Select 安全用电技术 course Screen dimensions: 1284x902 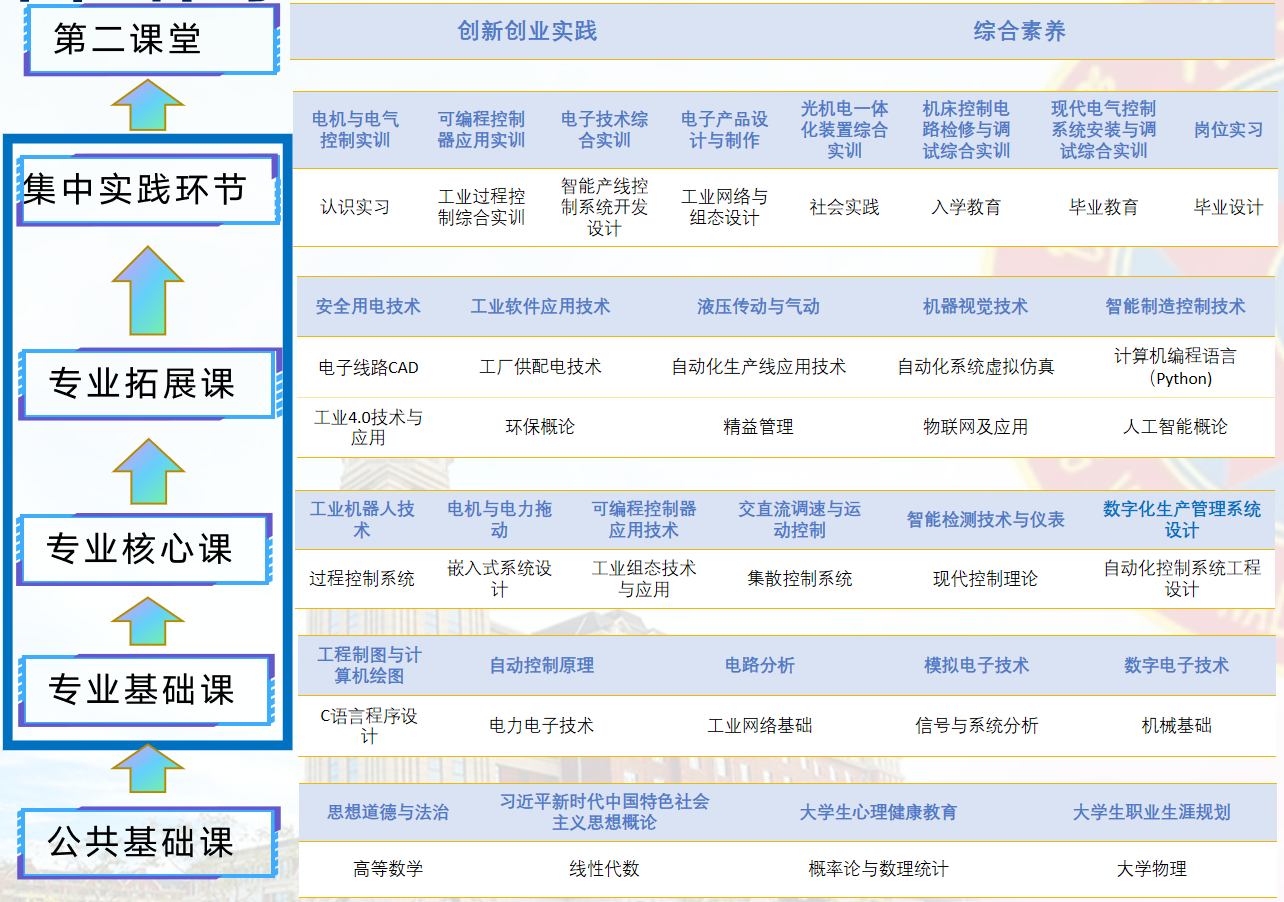[368, 306]
